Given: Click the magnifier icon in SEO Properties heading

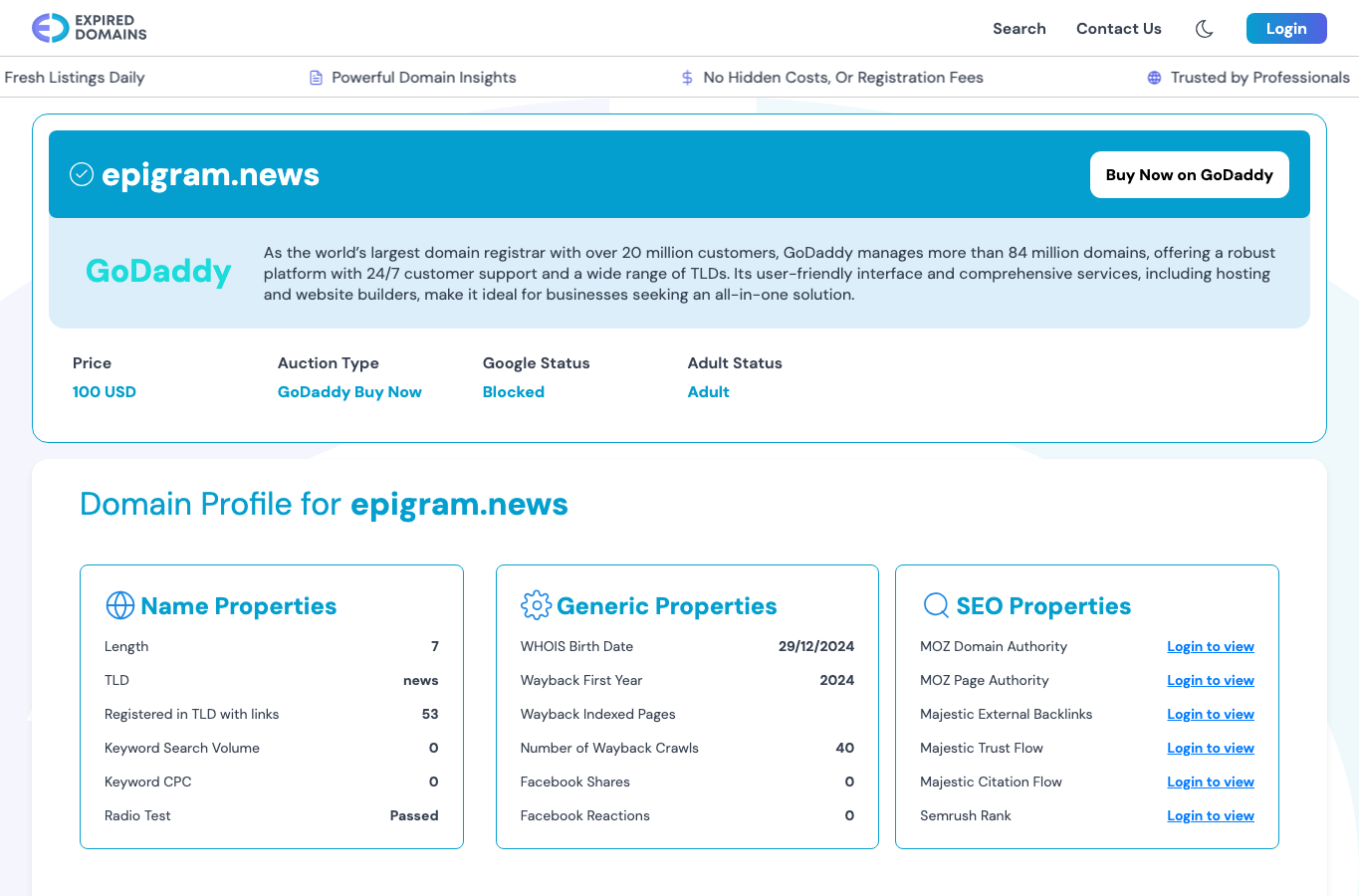Looking at the screenshot, I should pyautogui.click(x=936, y=605).
